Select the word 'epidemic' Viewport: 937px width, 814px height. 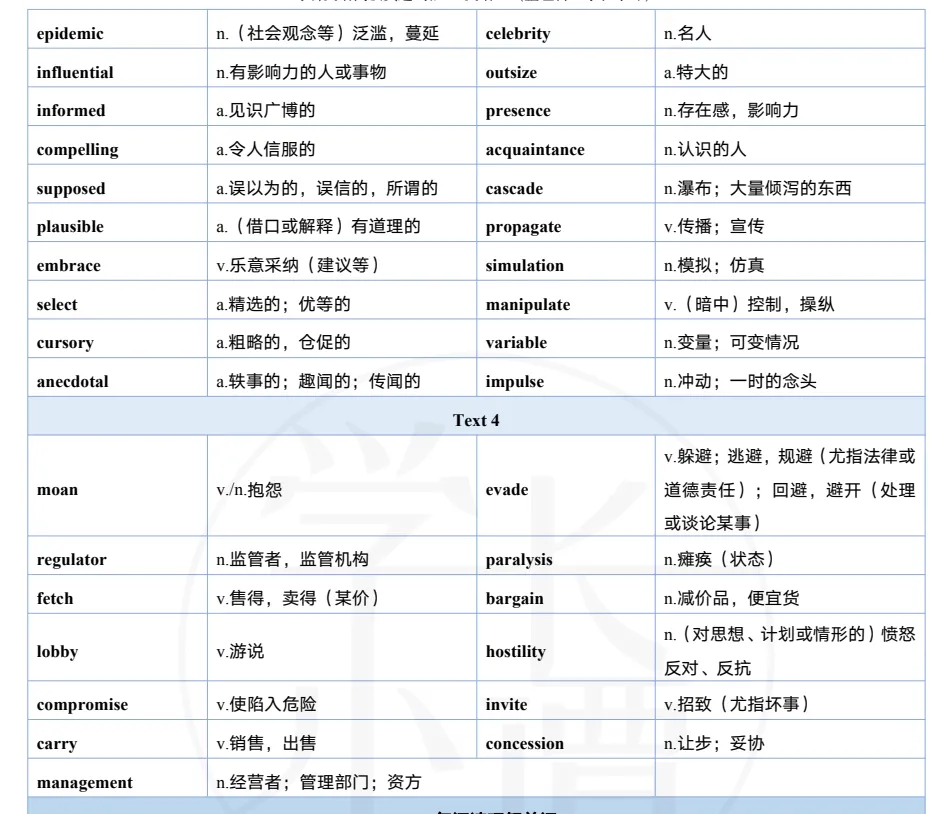pos(70,34)
